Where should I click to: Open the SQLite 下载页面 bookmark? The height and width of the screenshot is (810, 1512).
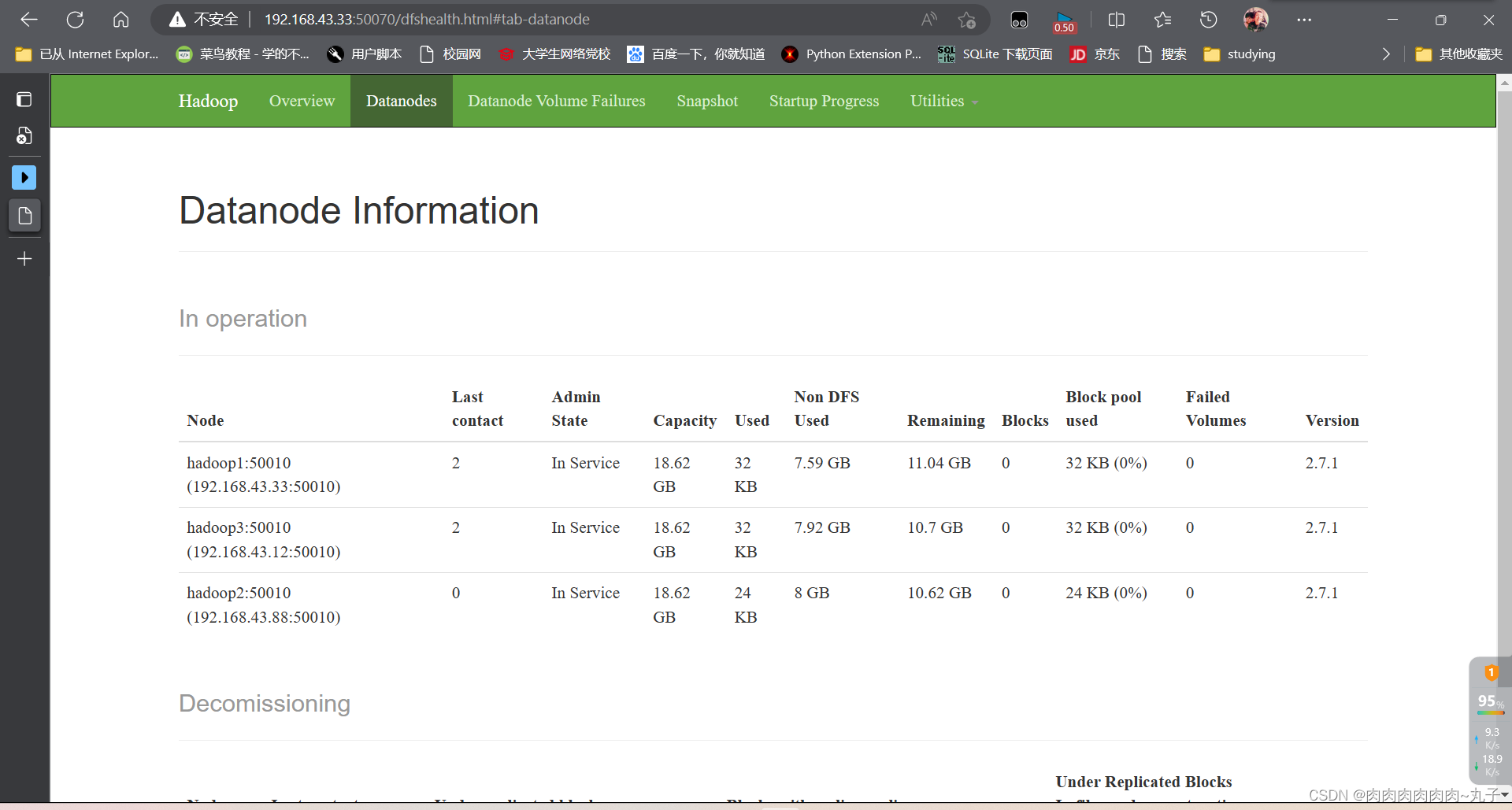(x=995, y=54)
